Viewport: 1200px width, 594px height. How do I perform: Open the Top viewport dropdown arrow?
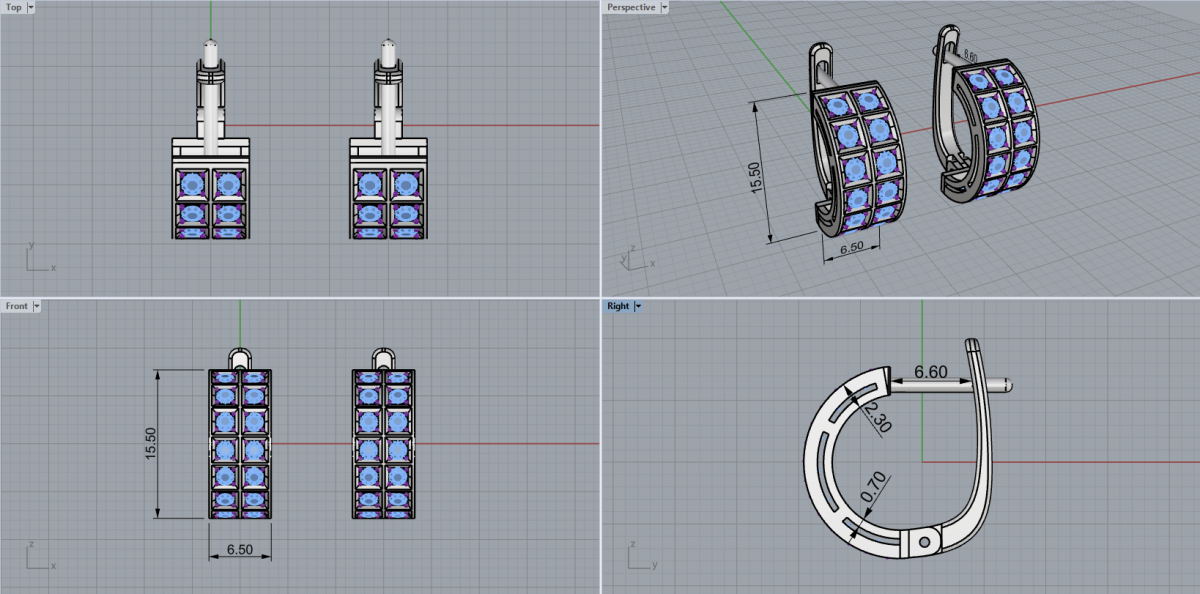[31, 7]
